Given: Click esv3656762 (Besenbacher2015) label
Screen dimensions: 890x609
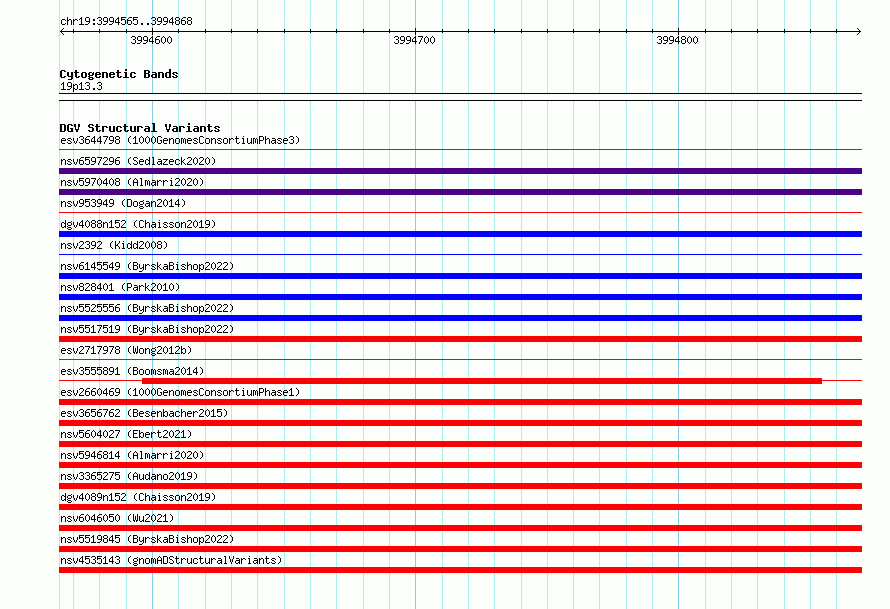Looking at the screenshot, I should 144,413.
